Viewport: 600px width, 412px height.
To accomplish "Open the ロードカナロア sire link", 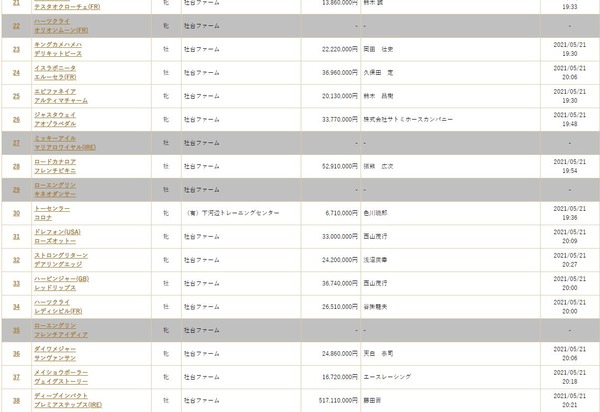I will click(55, 162).
